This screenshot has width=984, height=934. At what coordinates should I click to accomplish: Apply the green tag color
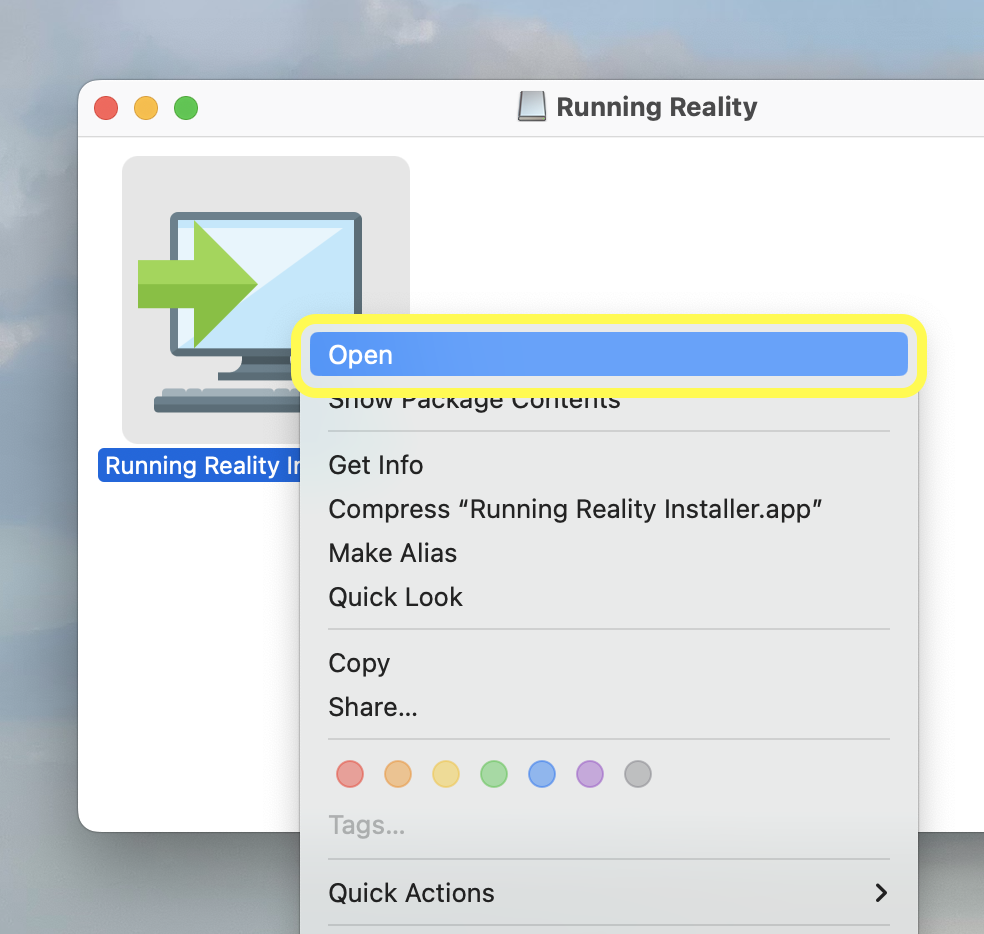click(494, 774)
